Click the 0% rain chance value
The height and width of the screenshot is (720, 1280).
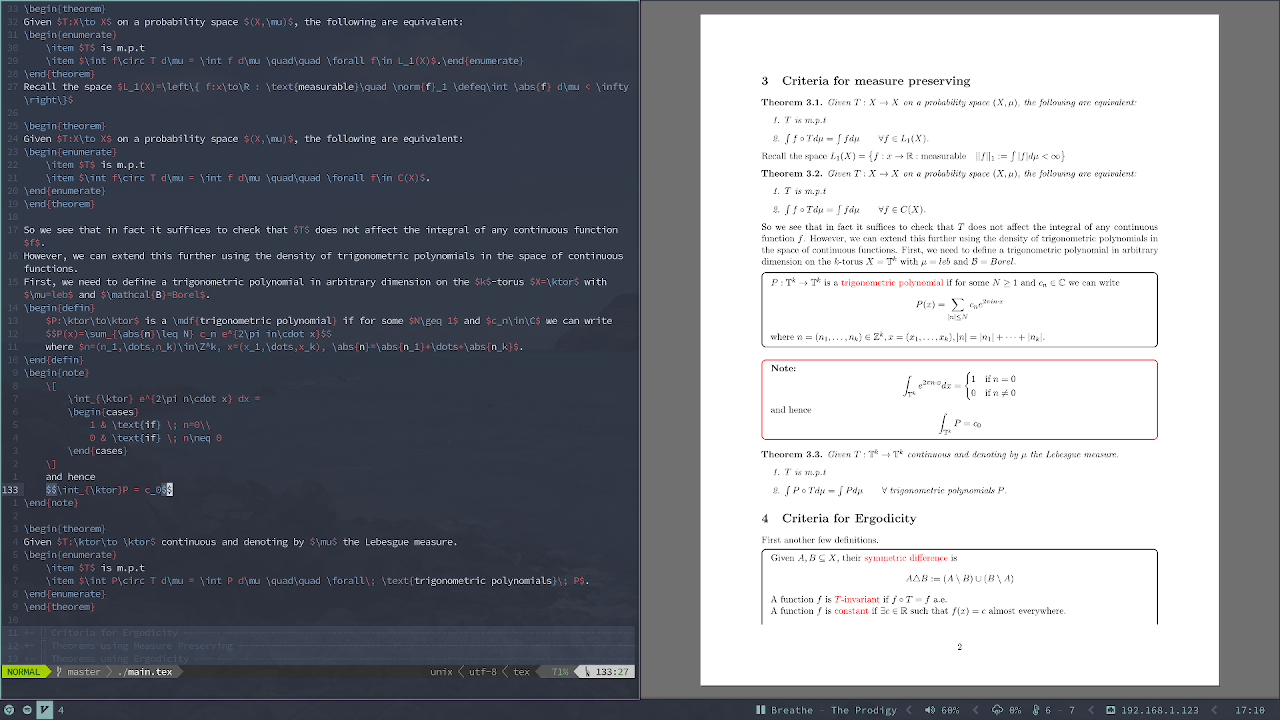1016,710
